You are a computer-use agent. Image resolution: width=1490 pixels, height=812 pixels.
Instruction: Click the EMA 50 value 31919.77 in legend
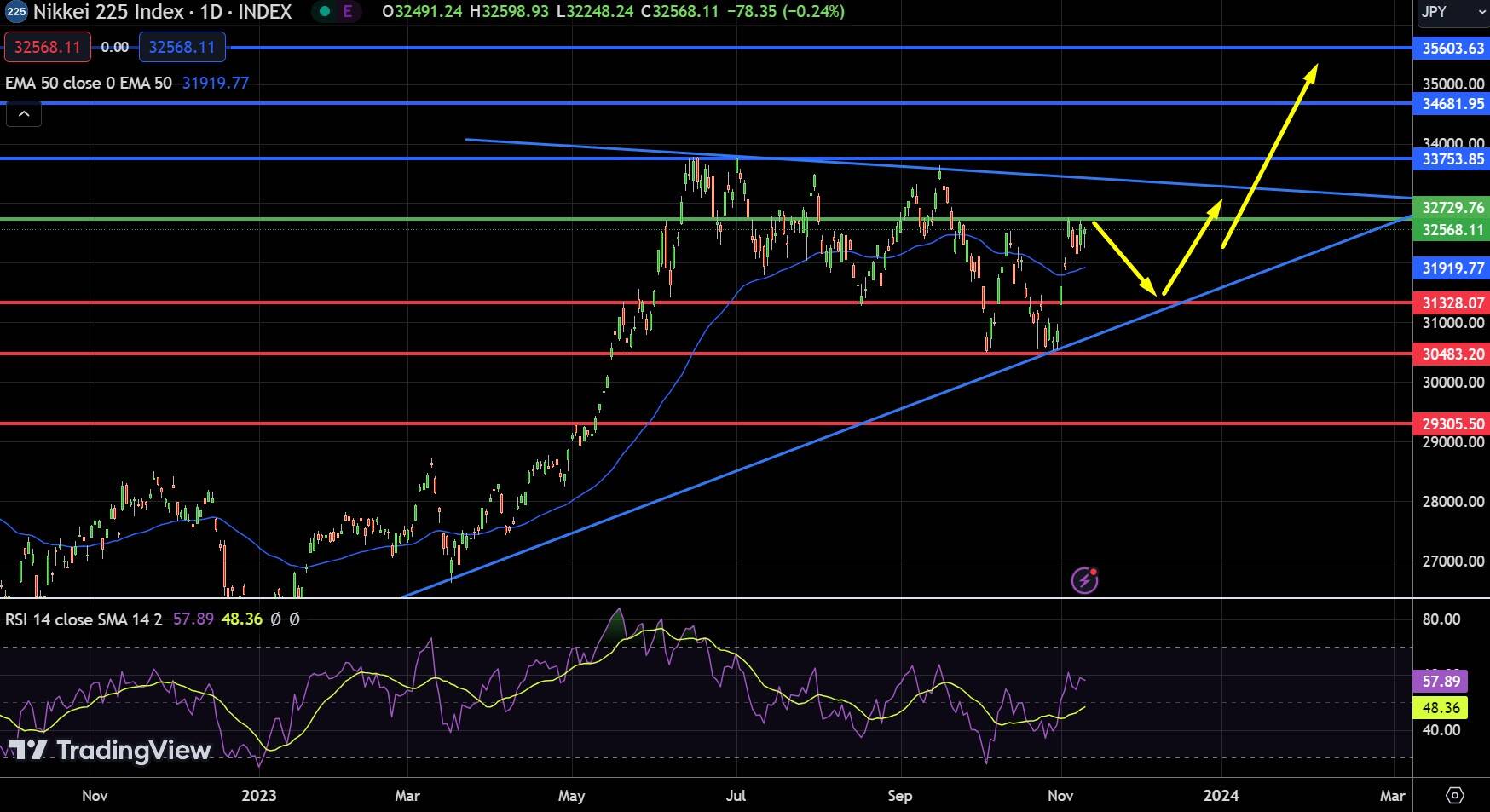click(216, 83)
